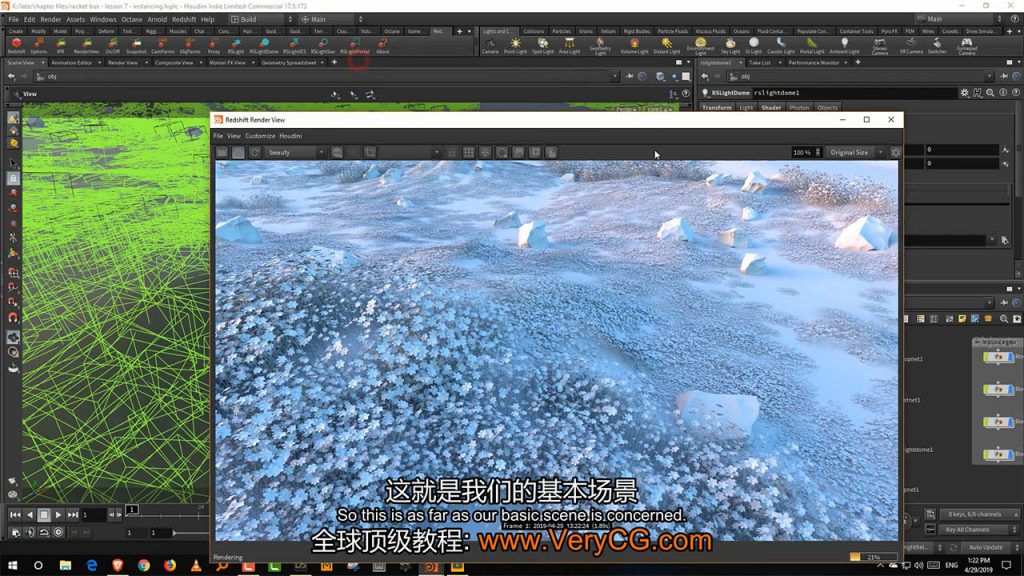Open the RenderView shelf tool

point(86,45)
